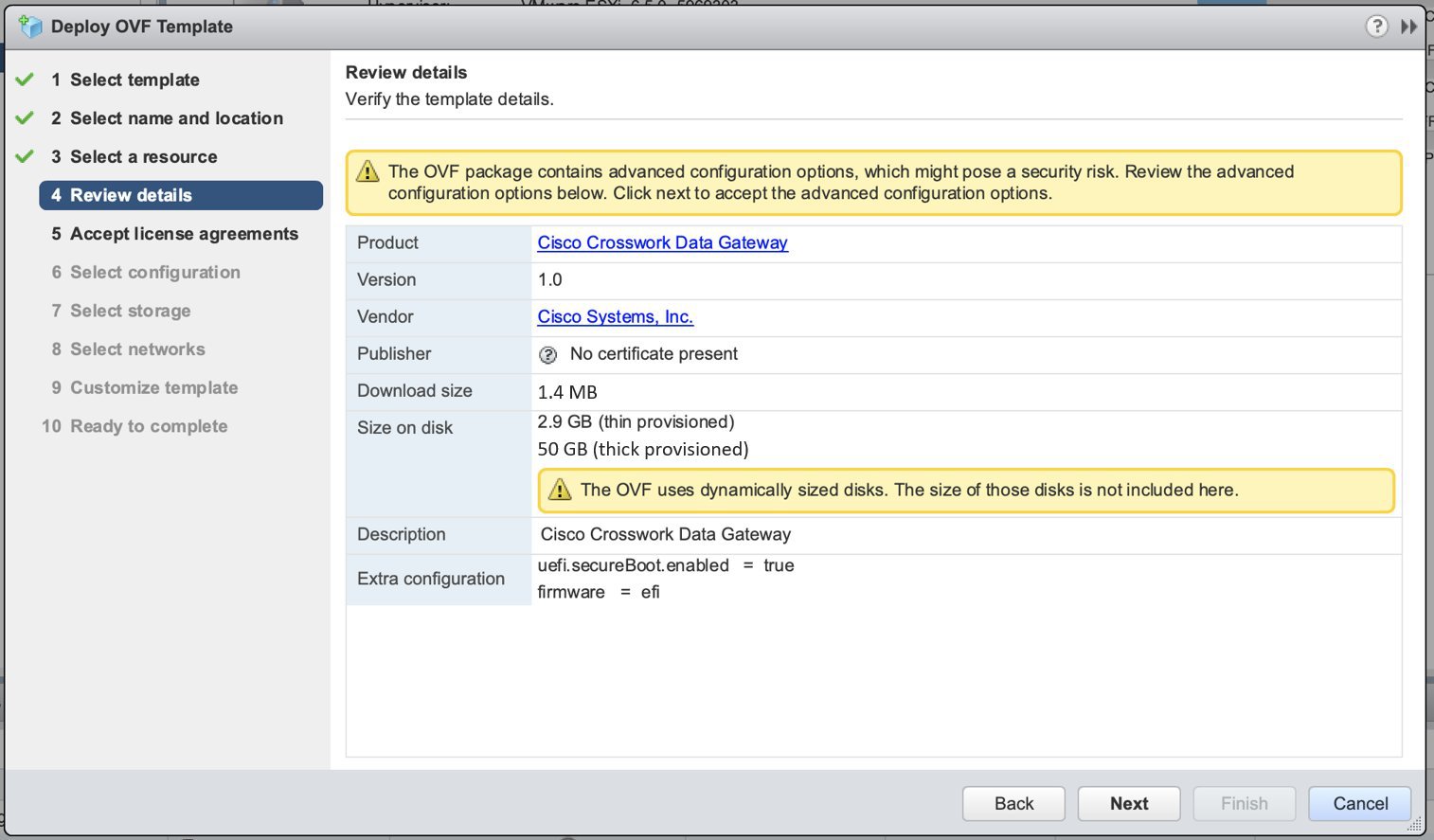Open step 7 Select storage
Image resolution: width=1434 pixels, height=840 pixels.
click(x=130, y=311)
